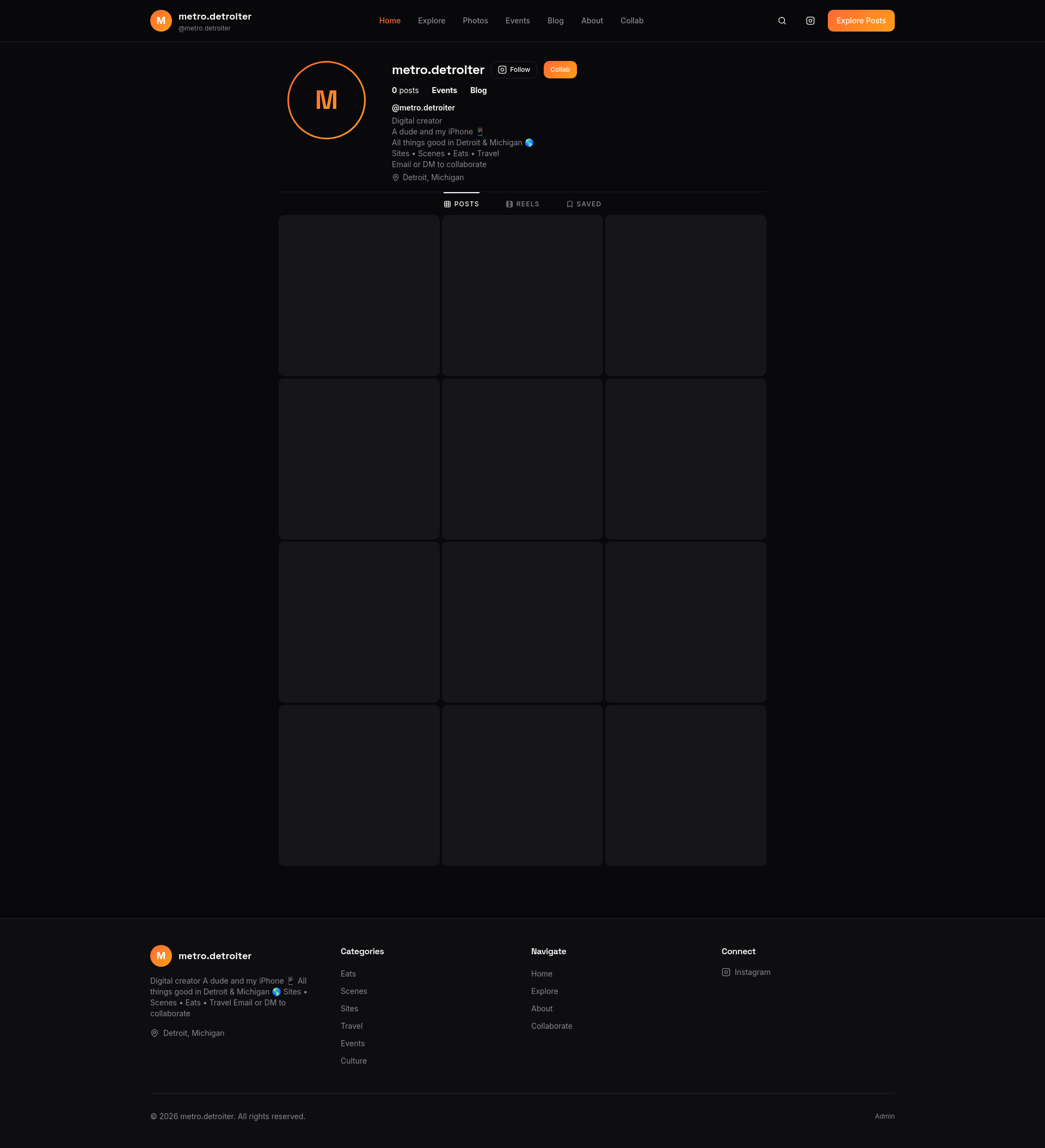The image size is (1045, 1148).
Task: Open Instagram icon in top navigation
Action: point(810,21)
